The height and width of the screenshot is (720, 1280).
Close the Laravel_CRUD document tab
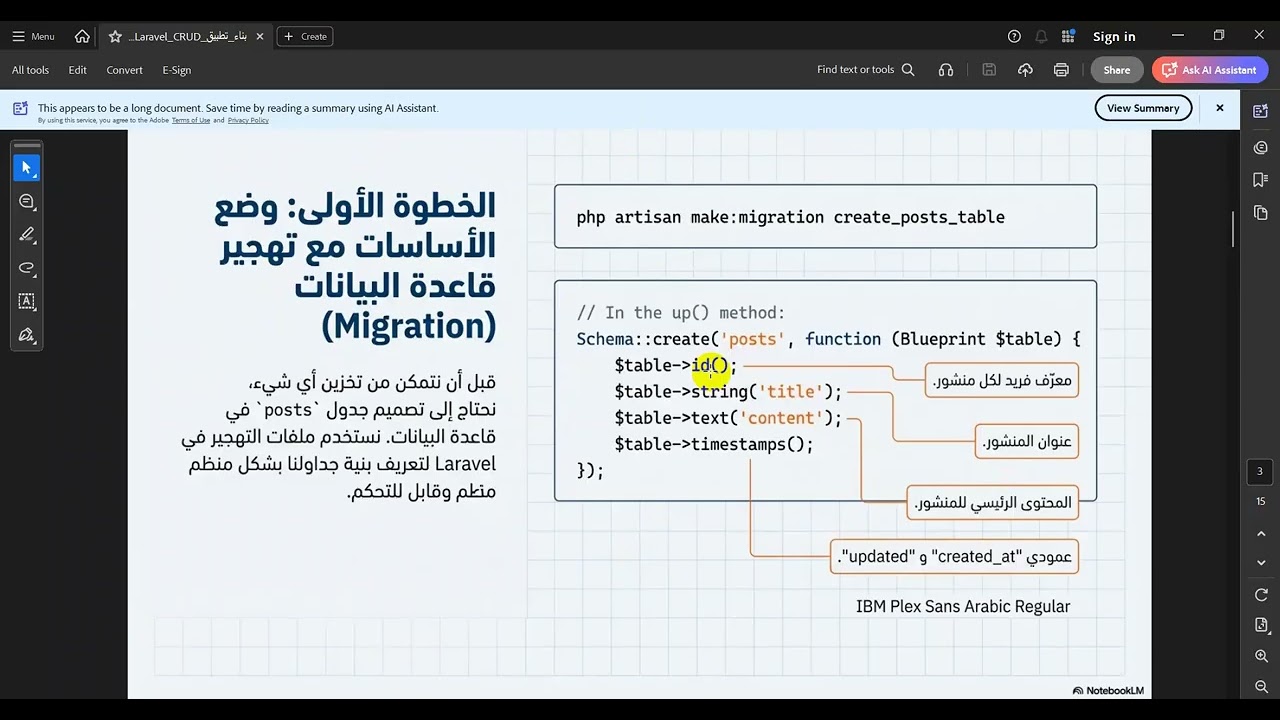click(260, 36)
